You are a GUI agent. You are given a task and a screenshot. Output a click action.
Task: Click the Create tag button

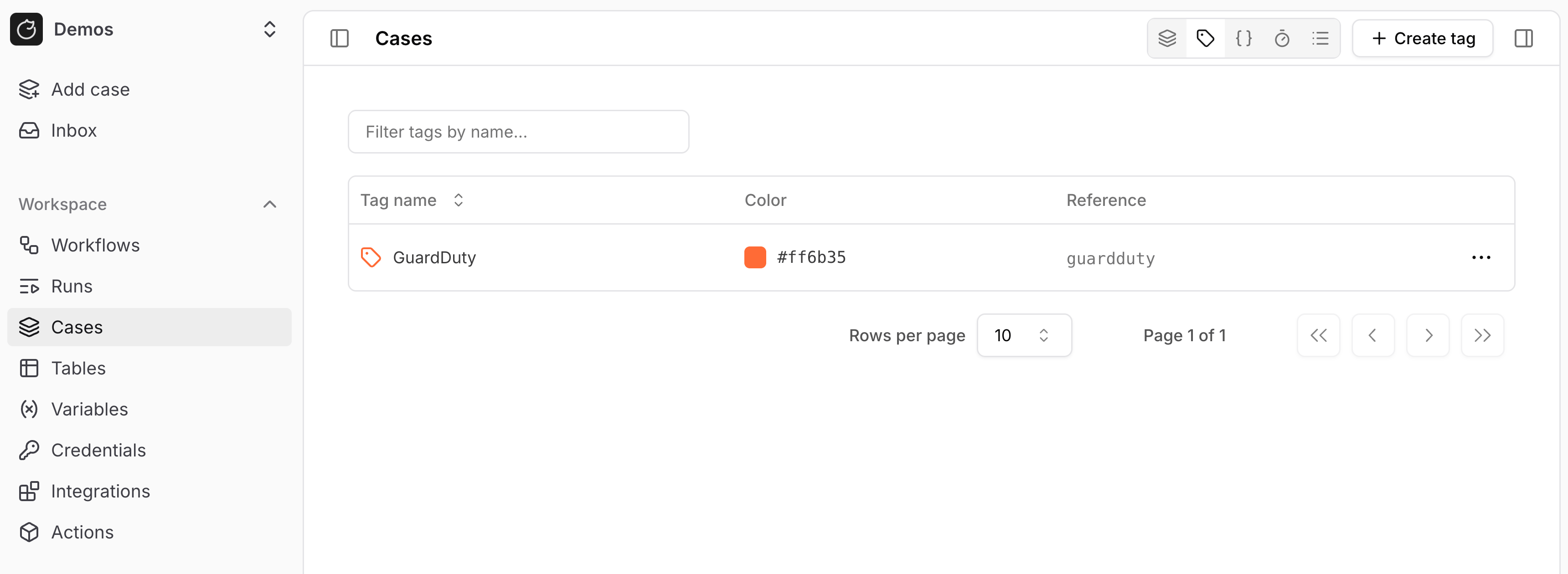click(1423, 38)
